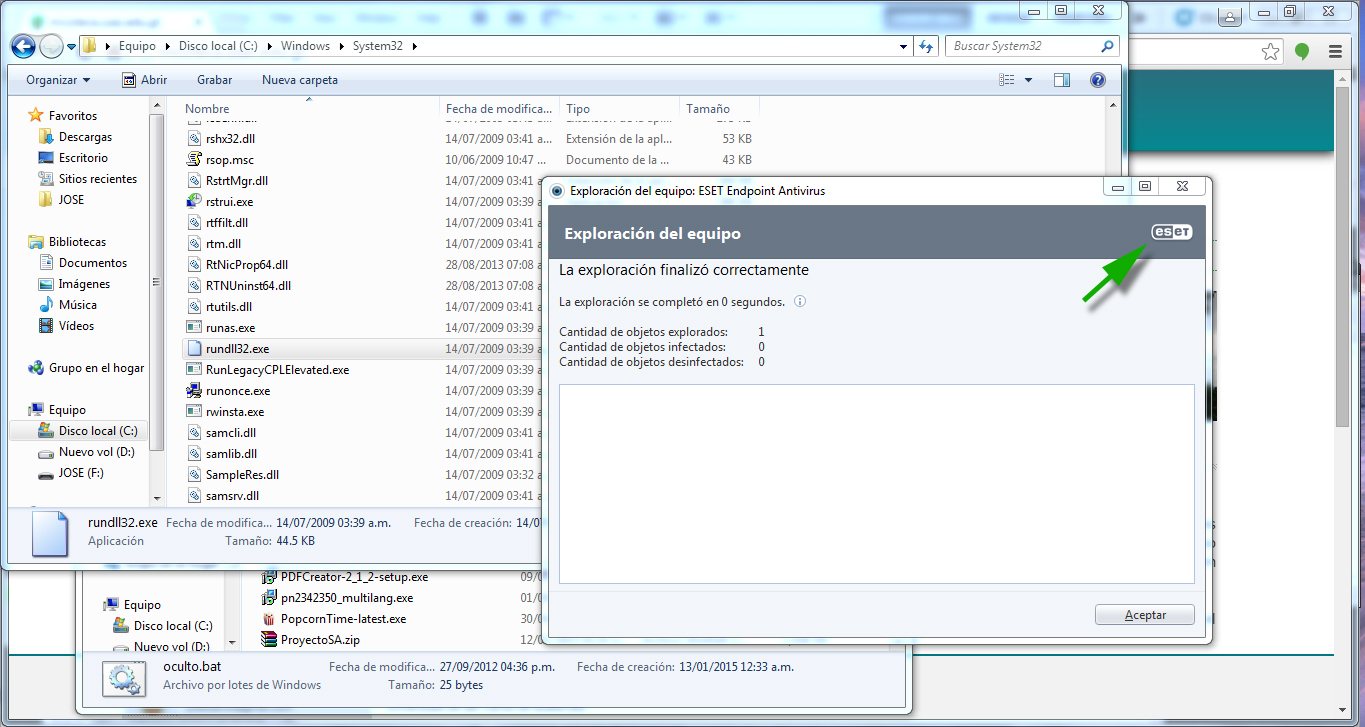This screenshot has height=727, width=1365.
Task: Open the Música library
Action: pyautogui.click(x=78, y=305)
